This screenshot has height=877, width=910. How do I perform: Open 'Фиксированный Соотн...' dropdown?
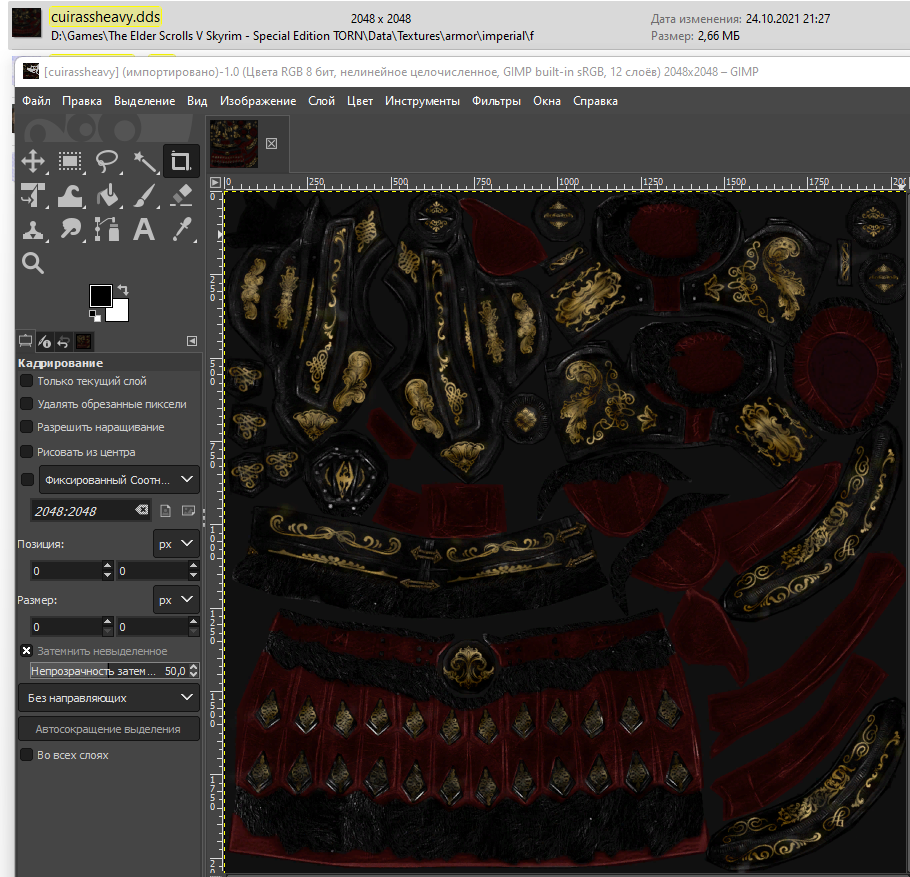pyautogui.click(x=117, y=480)
